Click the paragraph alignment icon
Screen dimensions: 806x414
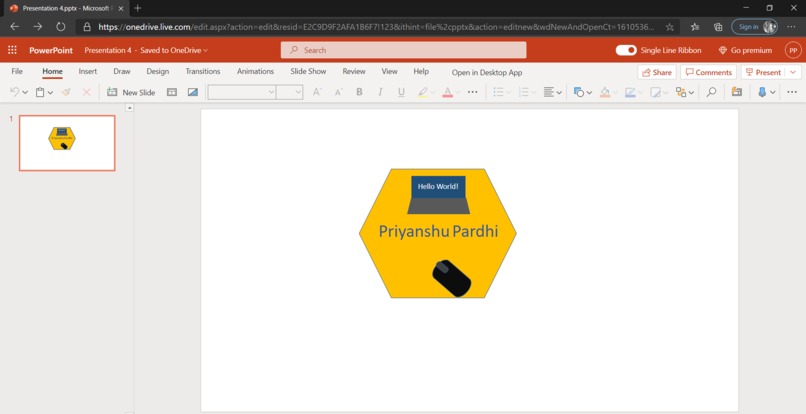tap(549, 92)
